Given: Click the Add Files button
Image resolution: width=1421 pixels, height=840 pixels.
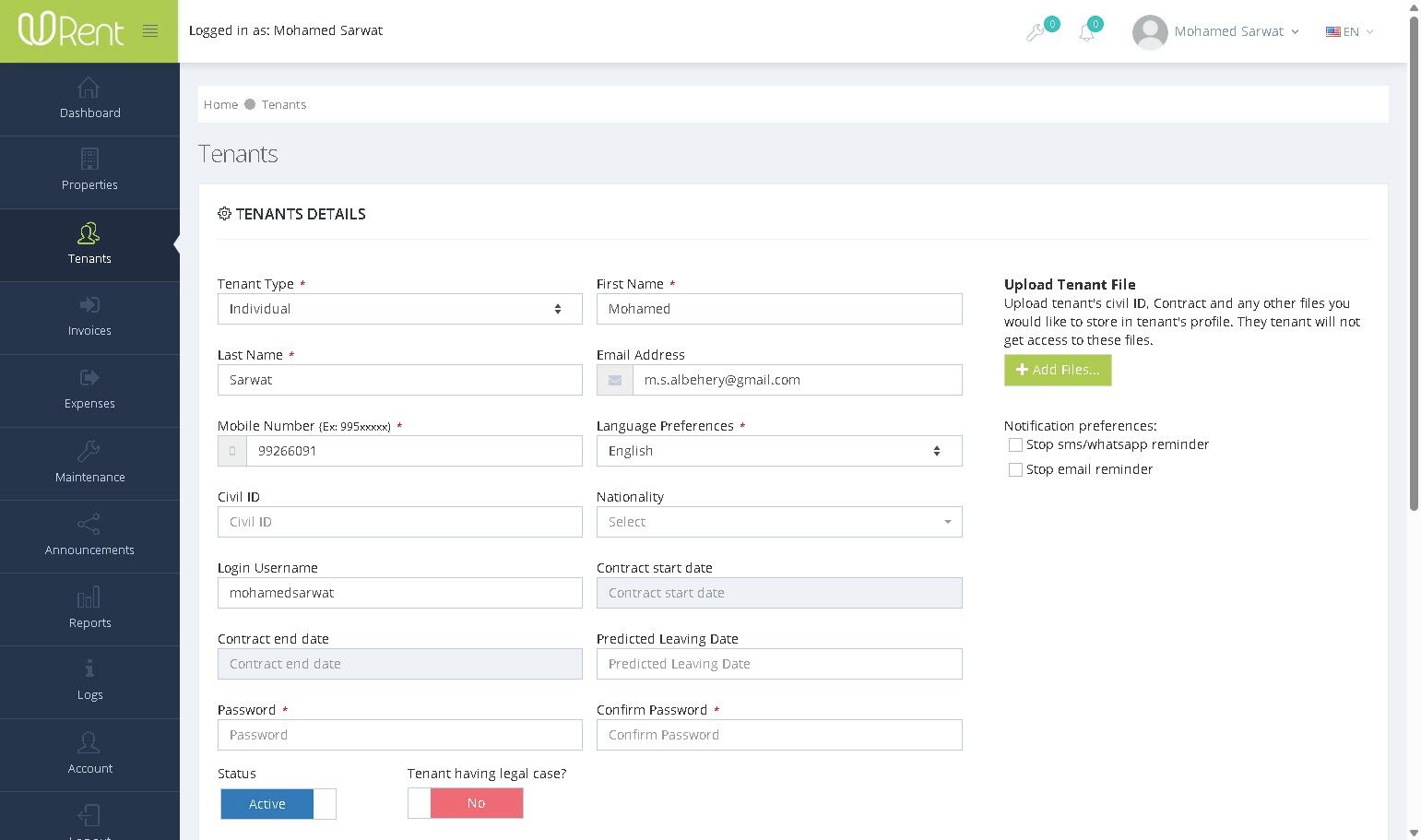Looking at the screenshot, I should pos(1058,370).
